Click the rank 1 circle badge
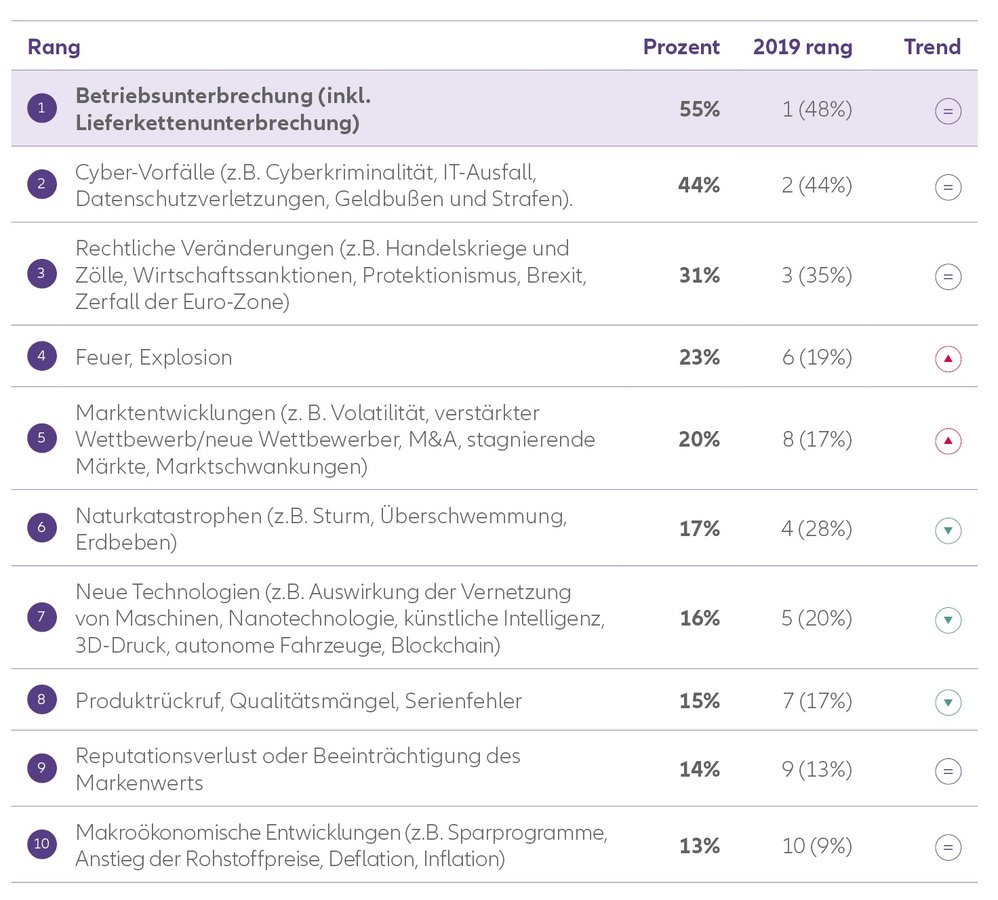This screenshot has width=998, height=900. (41, 109)
